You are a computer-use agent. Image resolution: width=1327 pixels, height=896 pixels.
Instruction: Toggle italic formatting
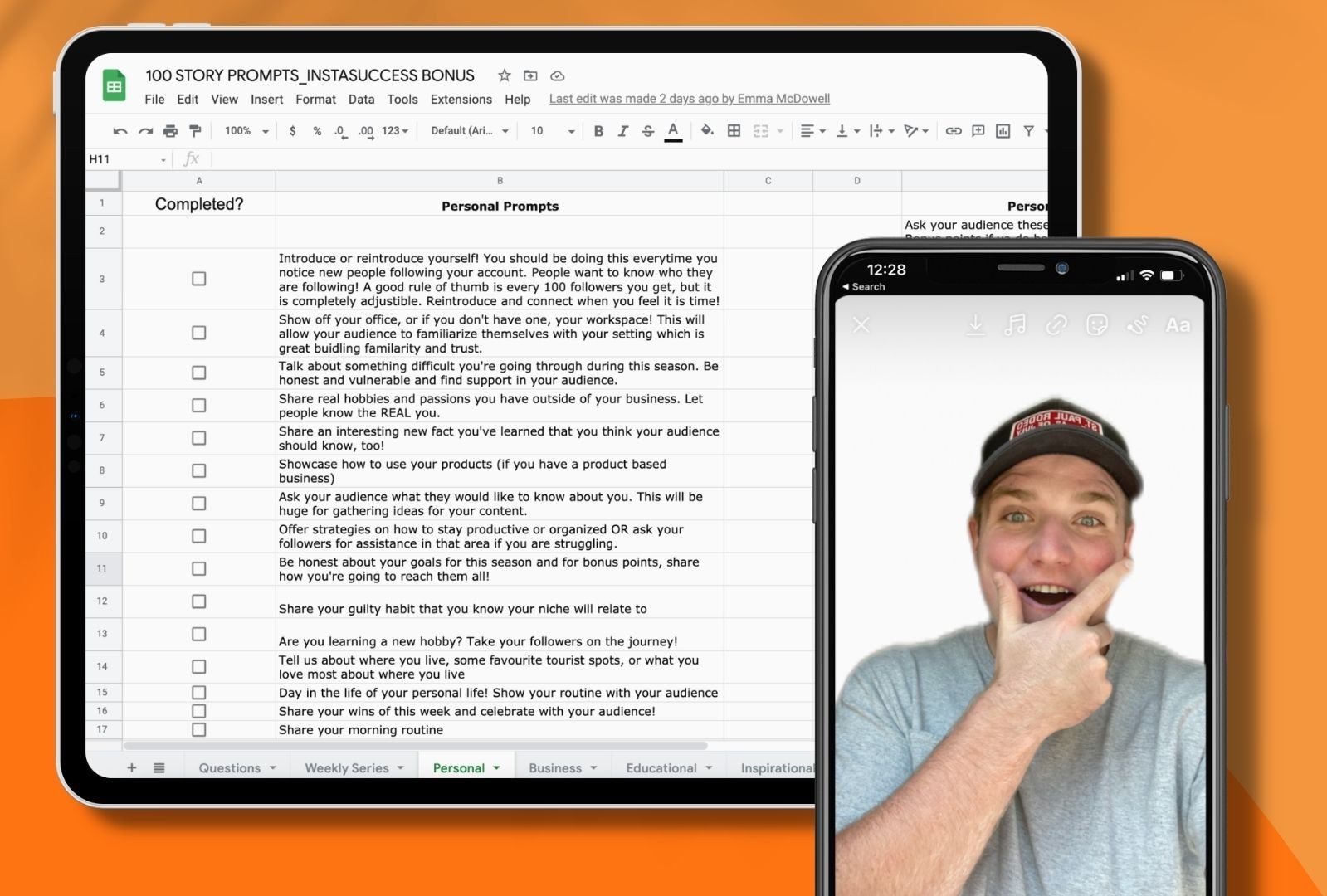click(x=623, y=131)
